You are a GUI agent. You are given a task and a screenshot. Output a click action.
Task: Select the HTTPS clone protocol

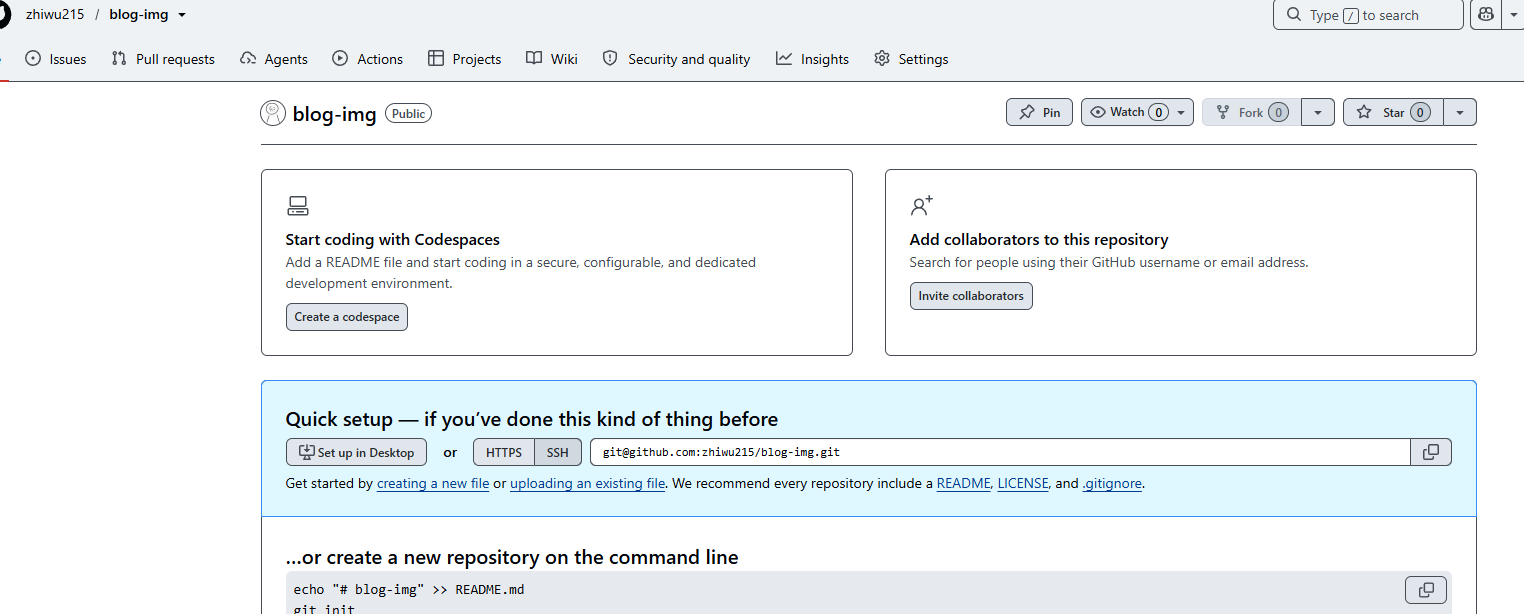504,452
